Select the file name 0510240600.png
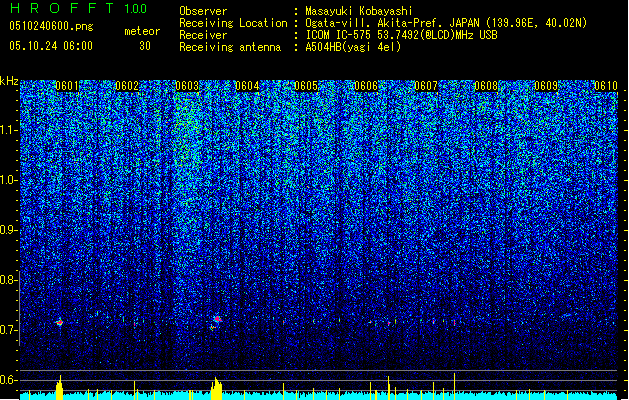This screenshot has height=400, width=629. [x=51, y=26]
